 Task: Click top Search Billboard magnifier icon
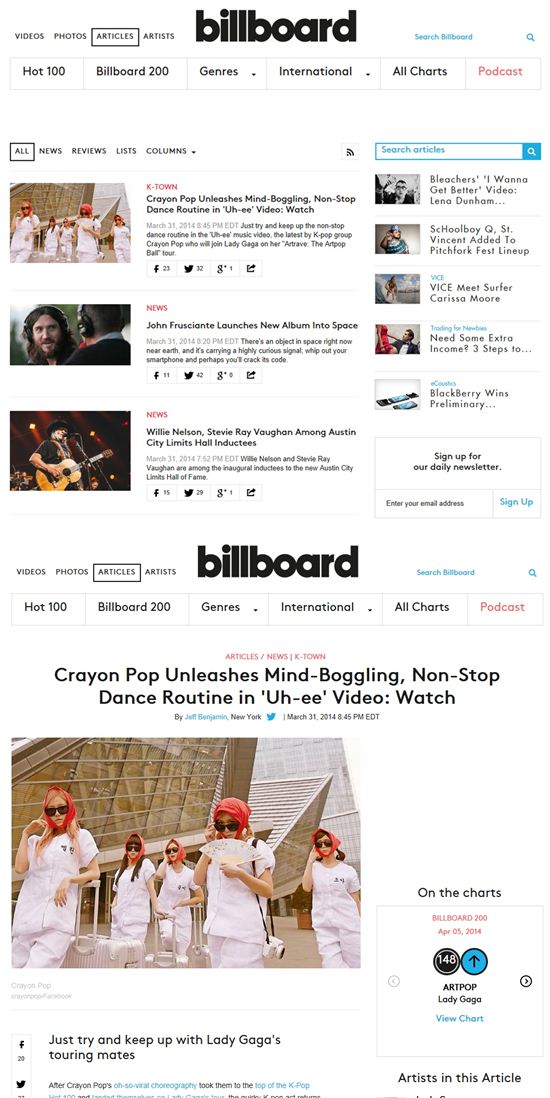tap(530, 37)
